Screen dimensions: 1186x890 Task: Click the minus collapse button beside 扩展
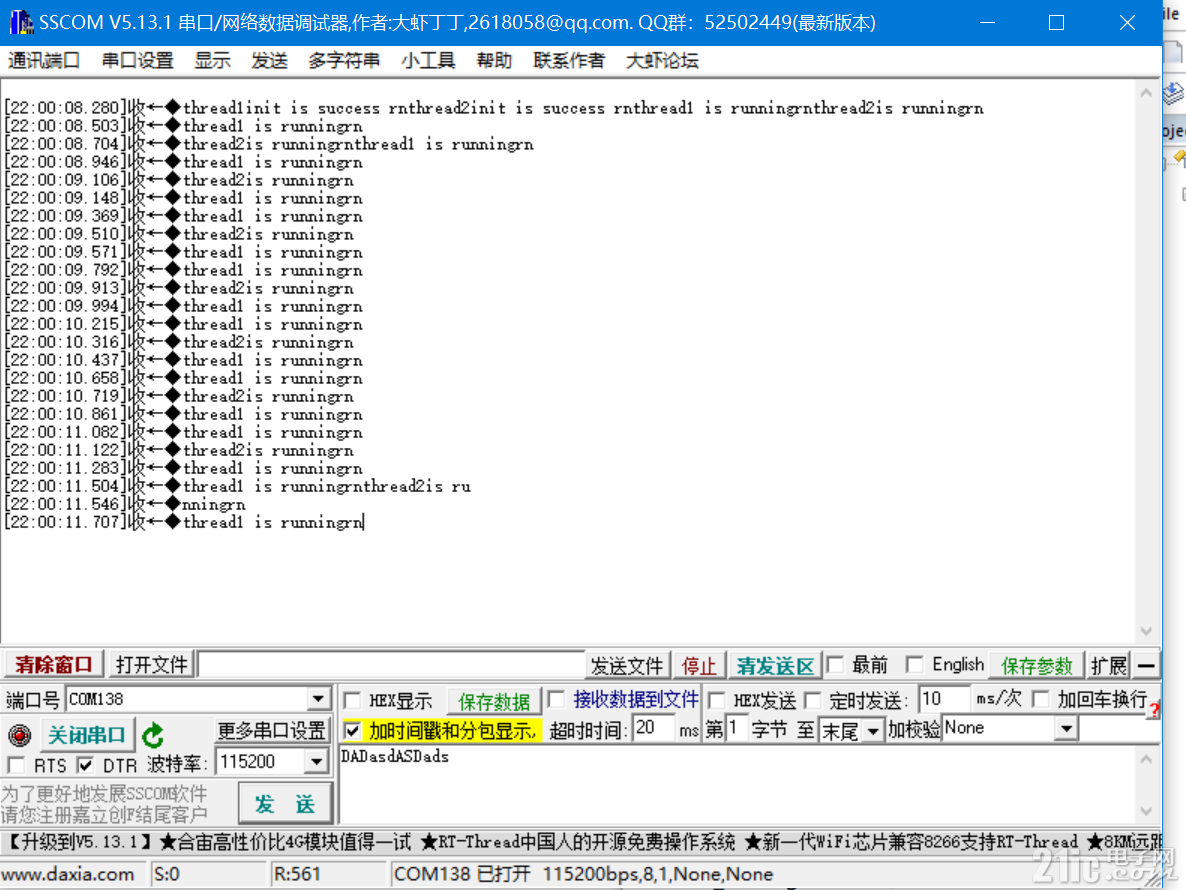(x=1146, y=665)
